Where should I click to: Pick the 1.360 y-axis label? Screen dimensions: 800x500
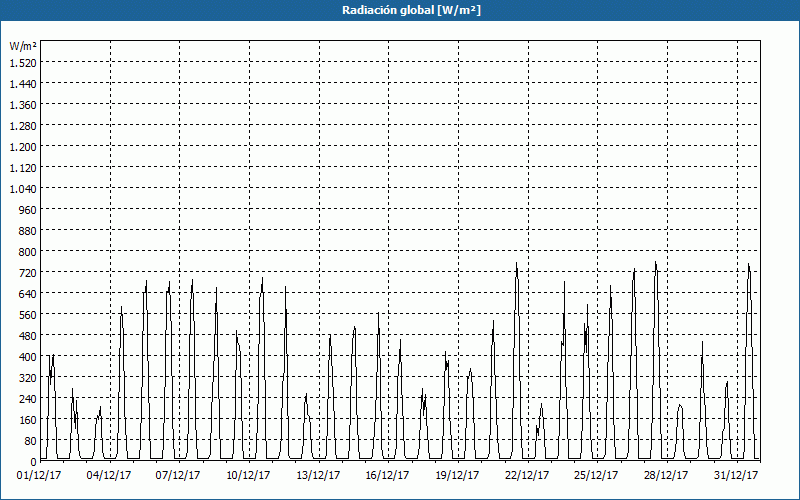23,105
